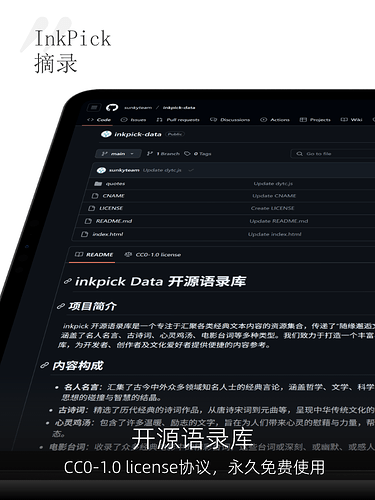Open the sunkyteam commit author link
Screen dimensions: 375x500
tap(124, 170)
